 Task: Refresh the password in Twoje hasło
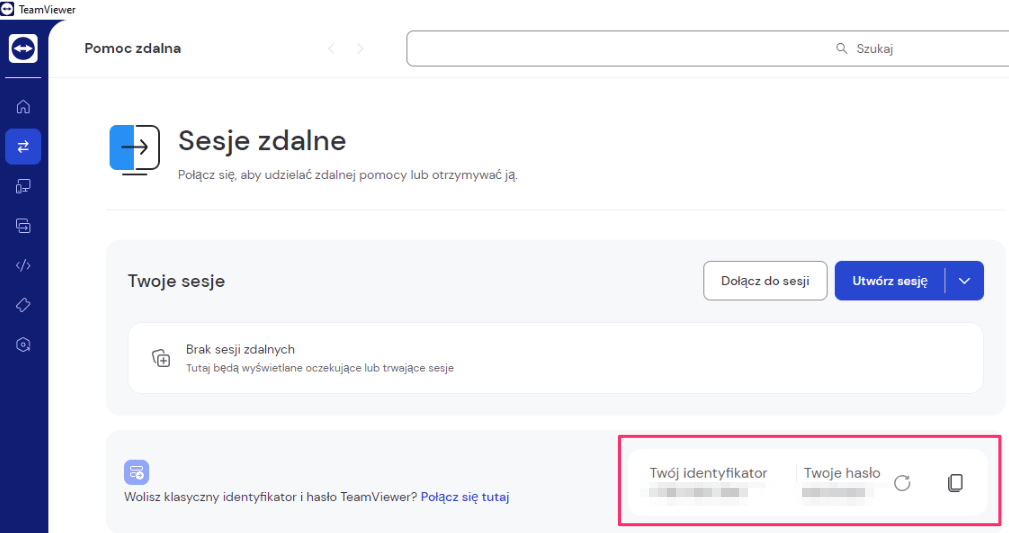(902, 483)
